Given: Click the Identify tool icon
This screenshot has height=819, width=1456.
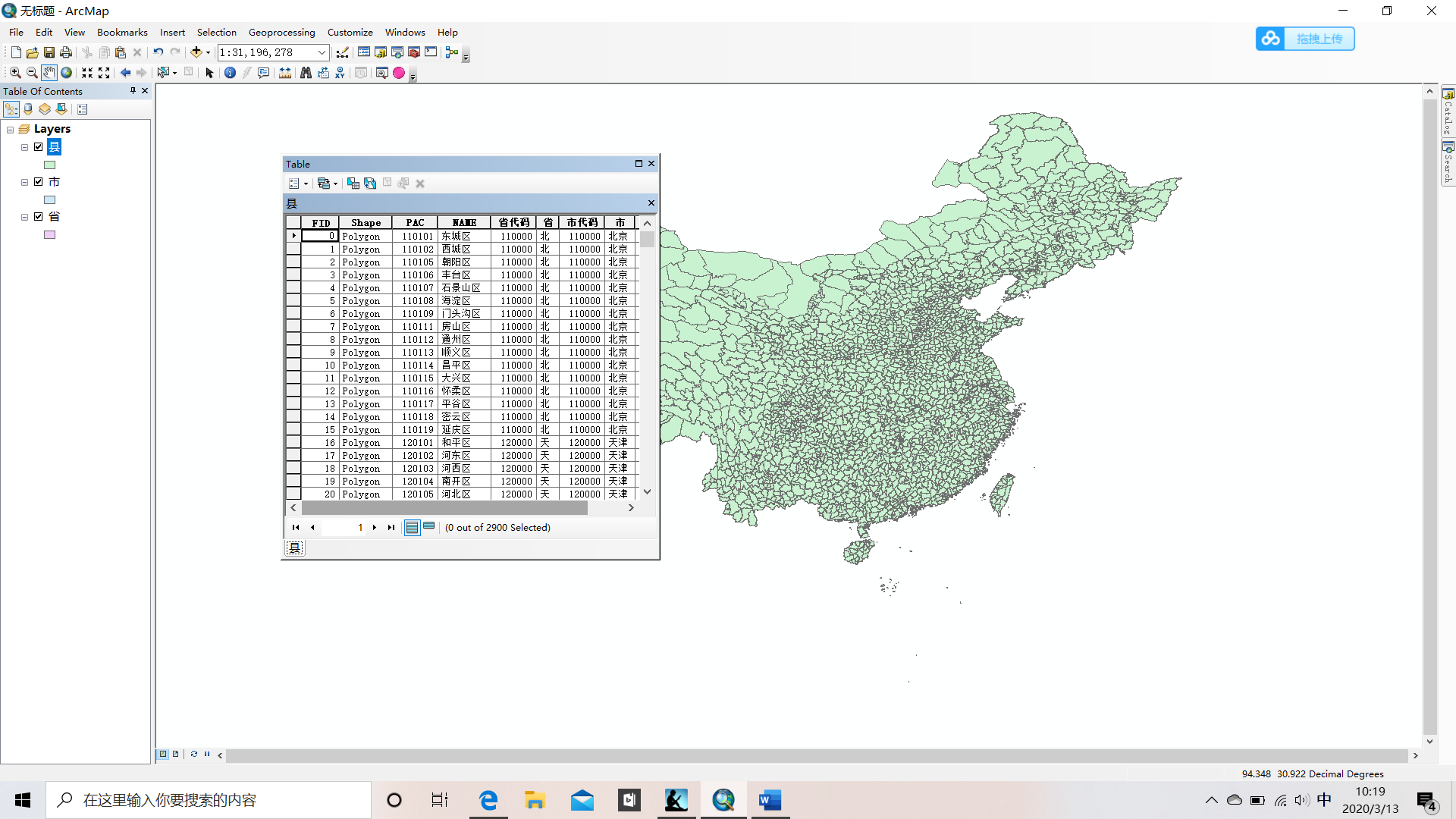Looking at the screenshot, I should [x=230, y=73].
